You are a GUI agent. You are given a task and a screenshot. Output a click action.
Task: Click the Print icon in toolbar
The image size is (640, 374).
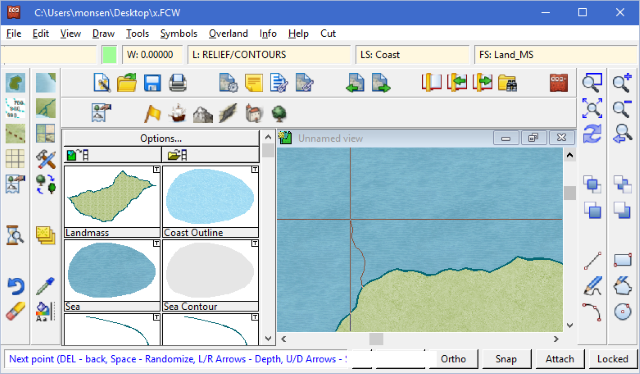pos(178,83)
